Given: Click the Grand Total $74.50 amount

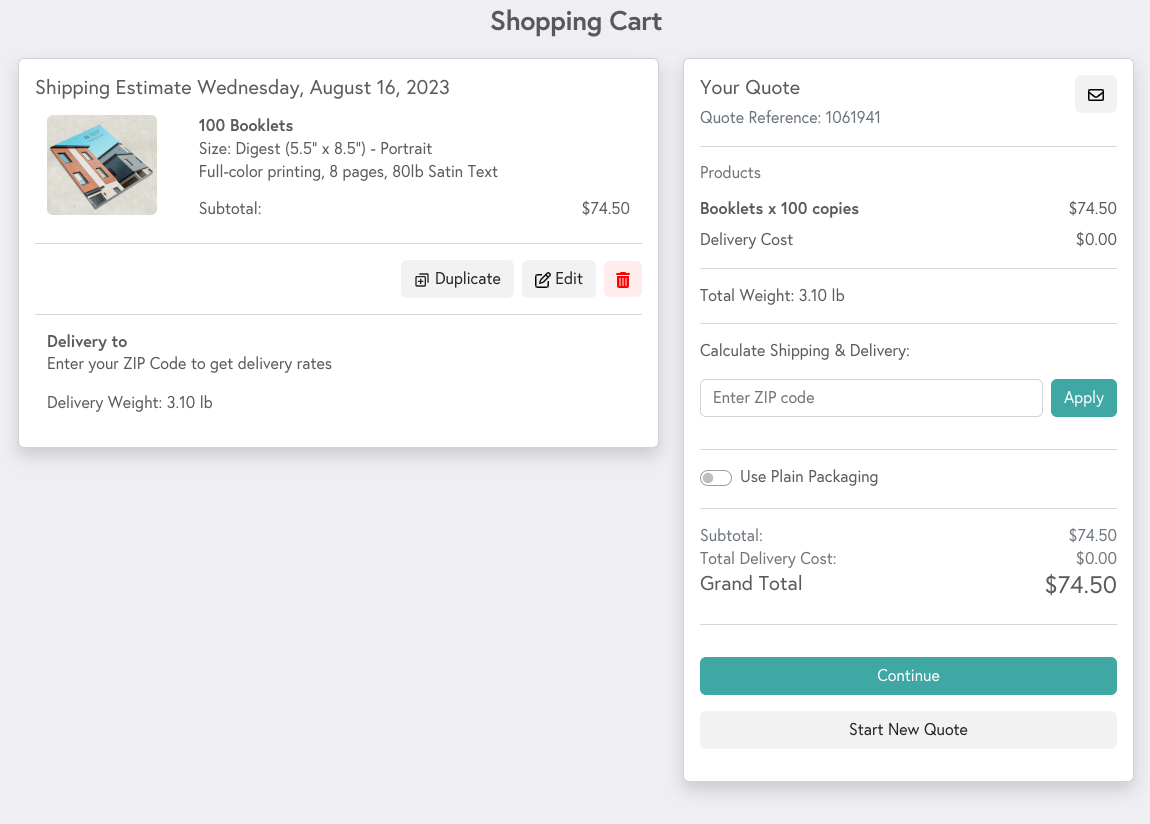Looking at the screenshot, I should [x=1080, y=585].
